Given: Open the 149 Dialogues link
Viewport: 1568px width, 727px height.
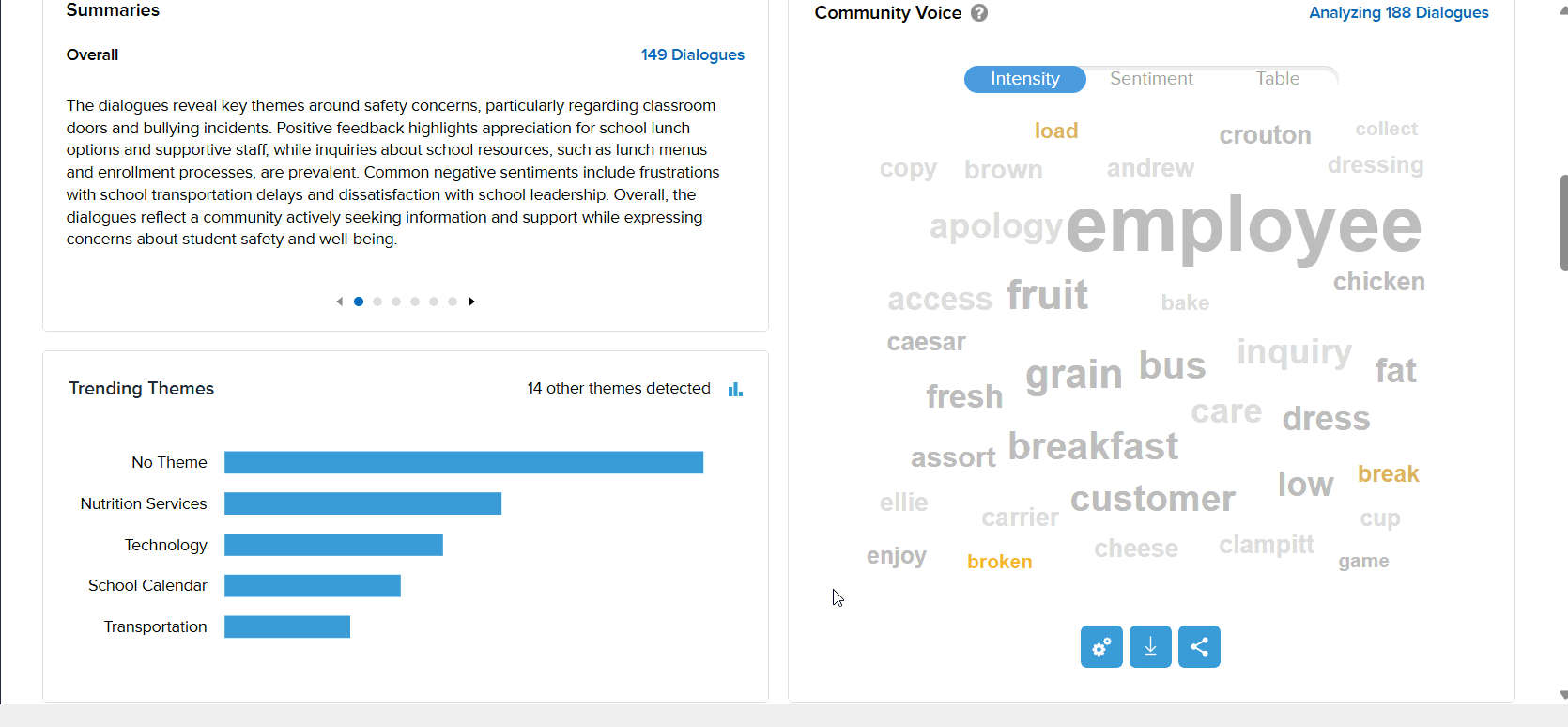Looking at the screenshot, I should [x=692, y=54].
